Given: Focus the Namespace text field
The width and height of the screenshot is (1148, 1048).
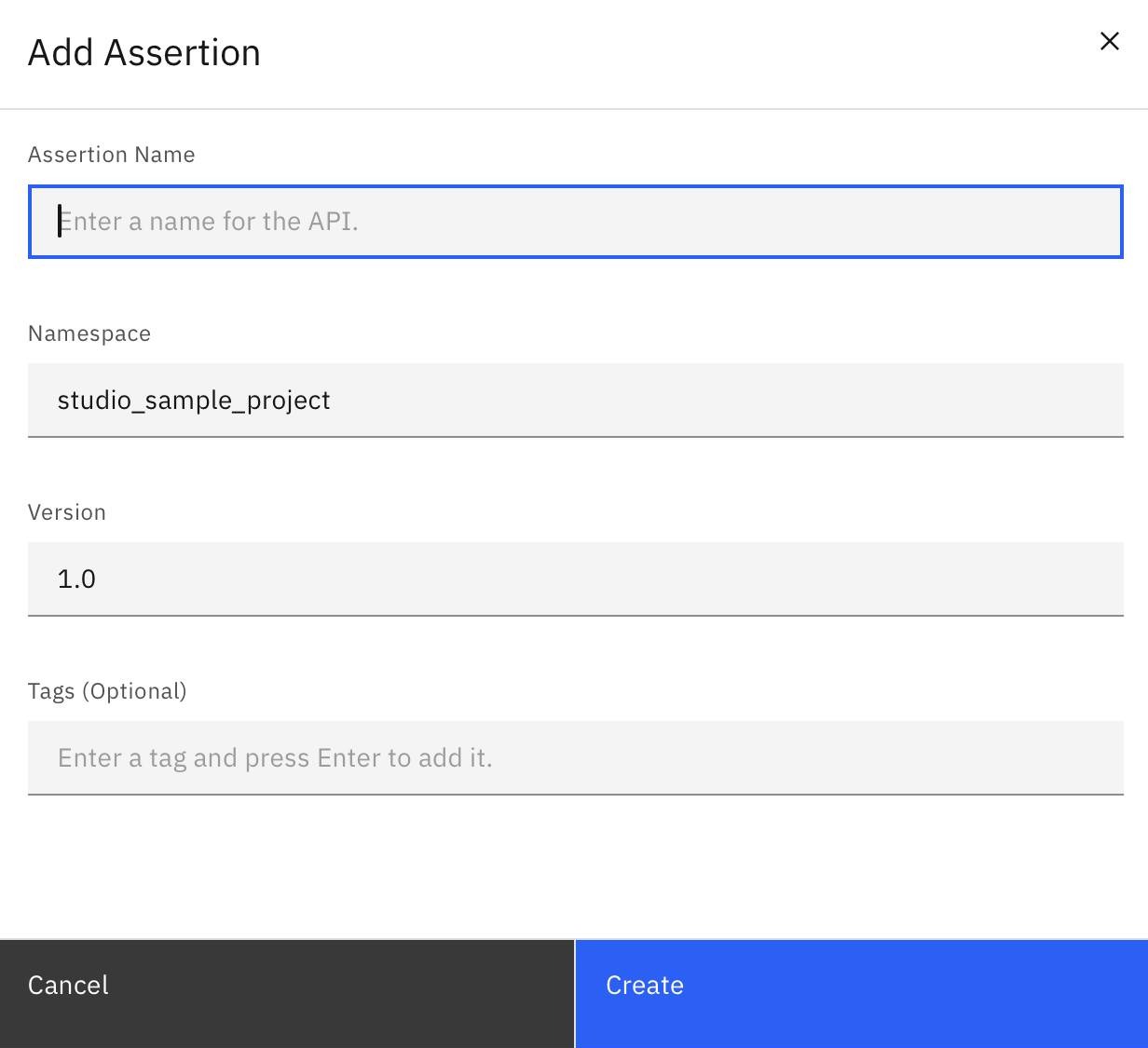Looking at the screenshot, I should coord(575,401).
